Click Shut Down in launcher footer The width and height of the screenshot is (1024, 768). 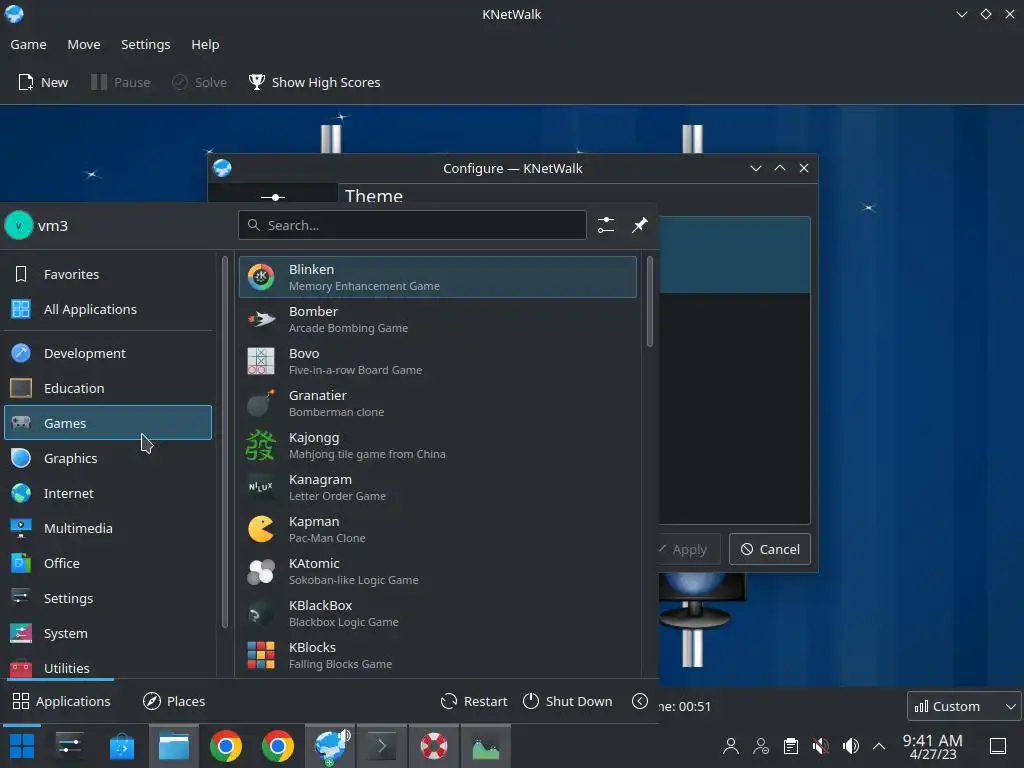[x=568, y=701]
